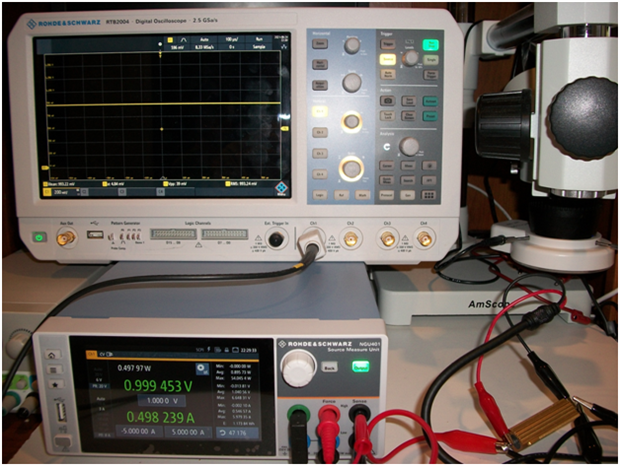620x466 pixels.
Task: Tap the Sample acquisition mode cell
Action: pyautogui.click(x=259, y=47)
